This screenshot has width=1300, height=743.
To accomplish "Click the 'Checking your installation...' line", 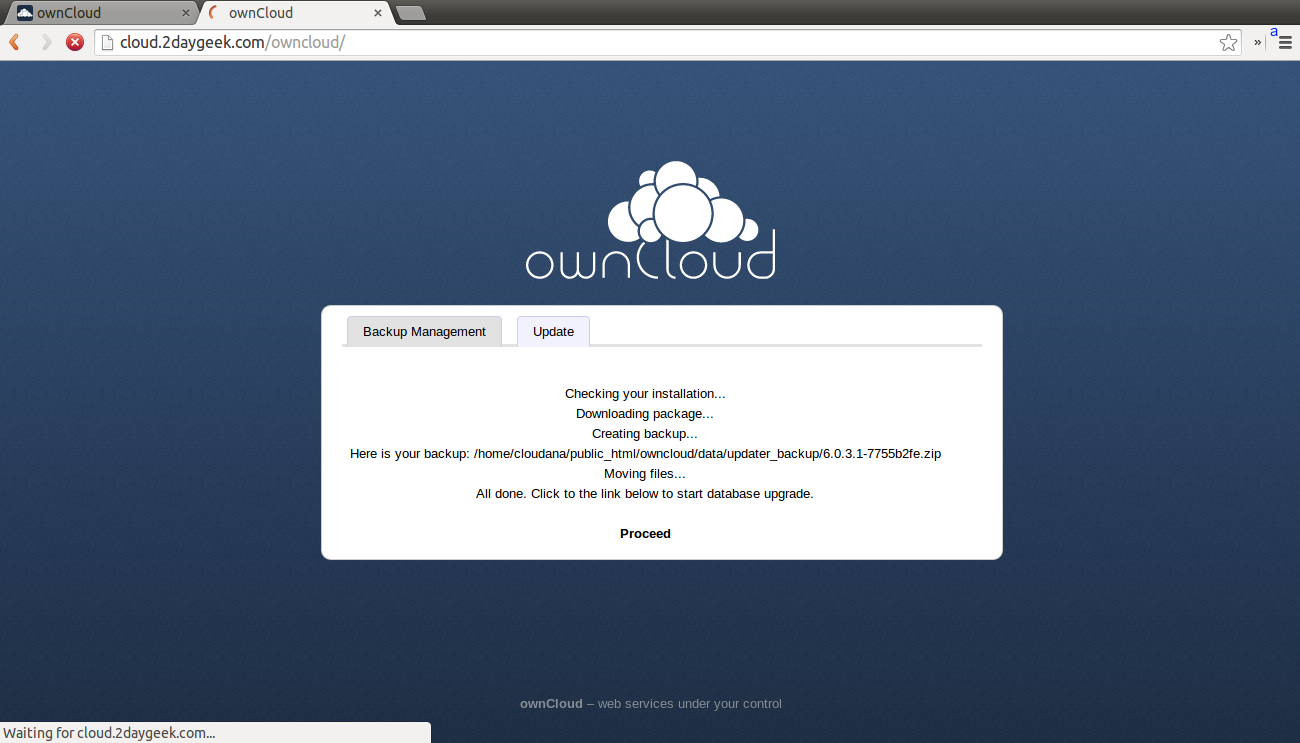I will click(x=645, y=393).
